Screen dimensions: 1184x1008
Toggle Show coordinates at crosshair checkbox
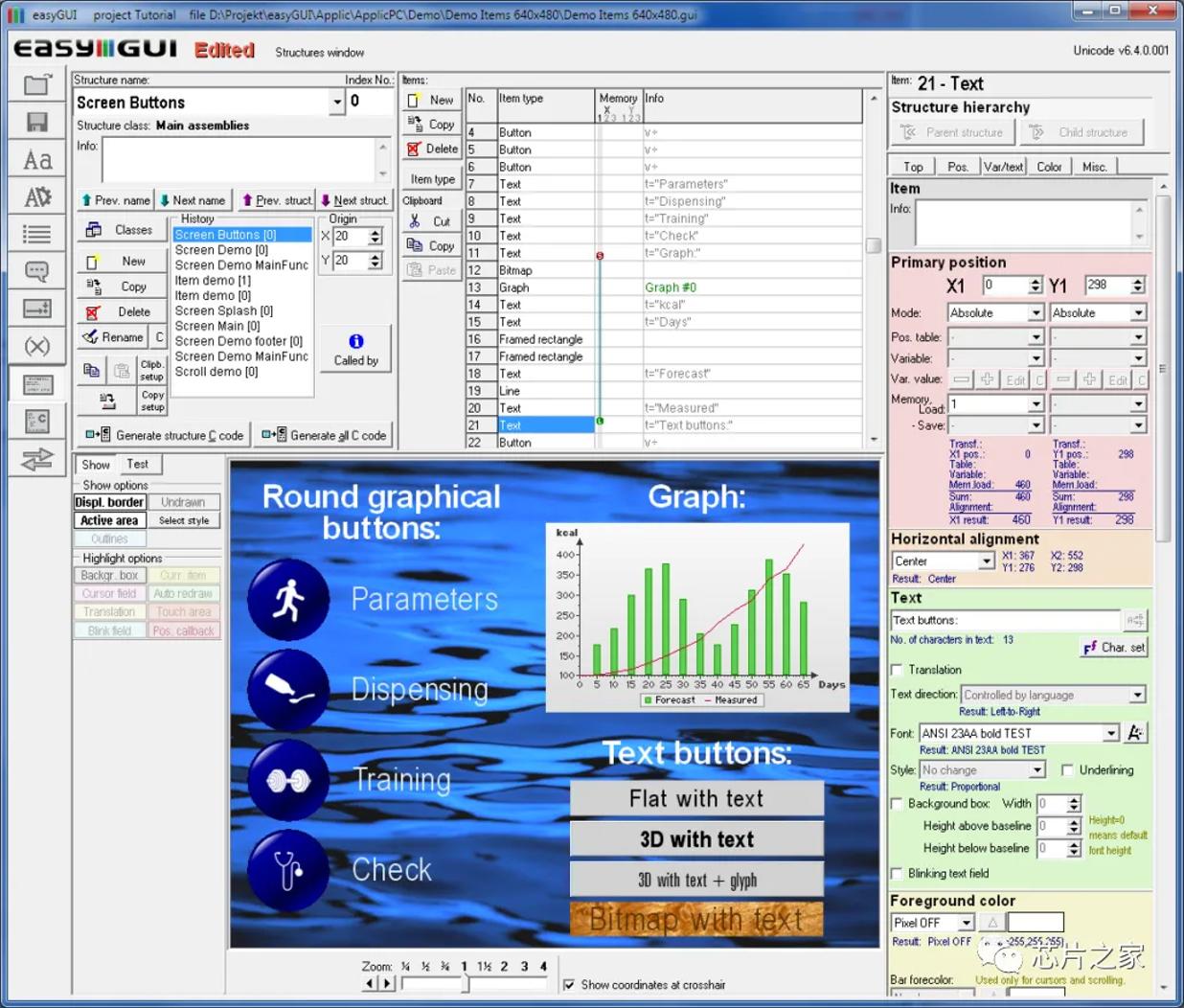569,985
